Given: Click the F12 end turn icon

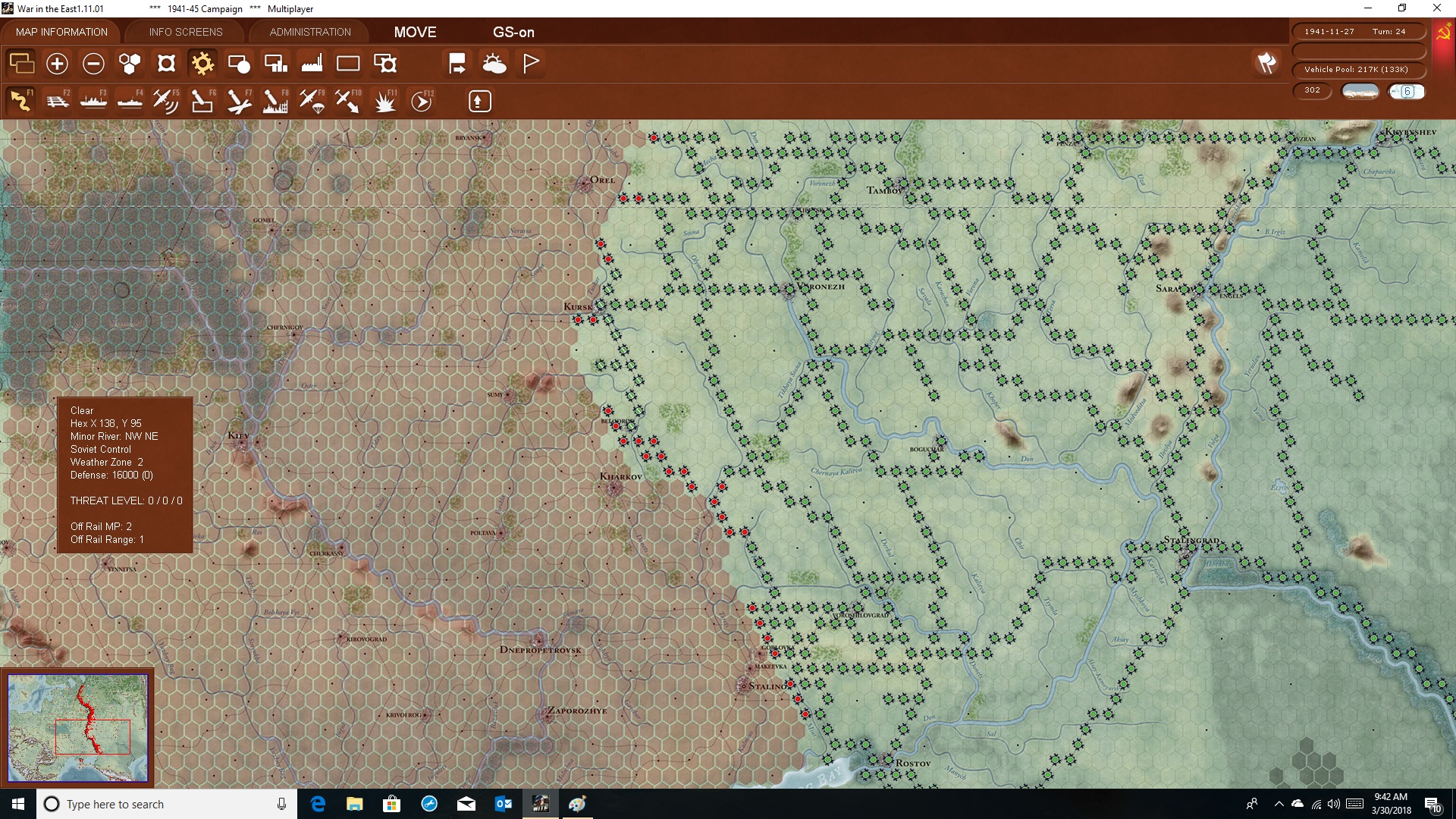Looking at the screenshot, I should point(422,101).
